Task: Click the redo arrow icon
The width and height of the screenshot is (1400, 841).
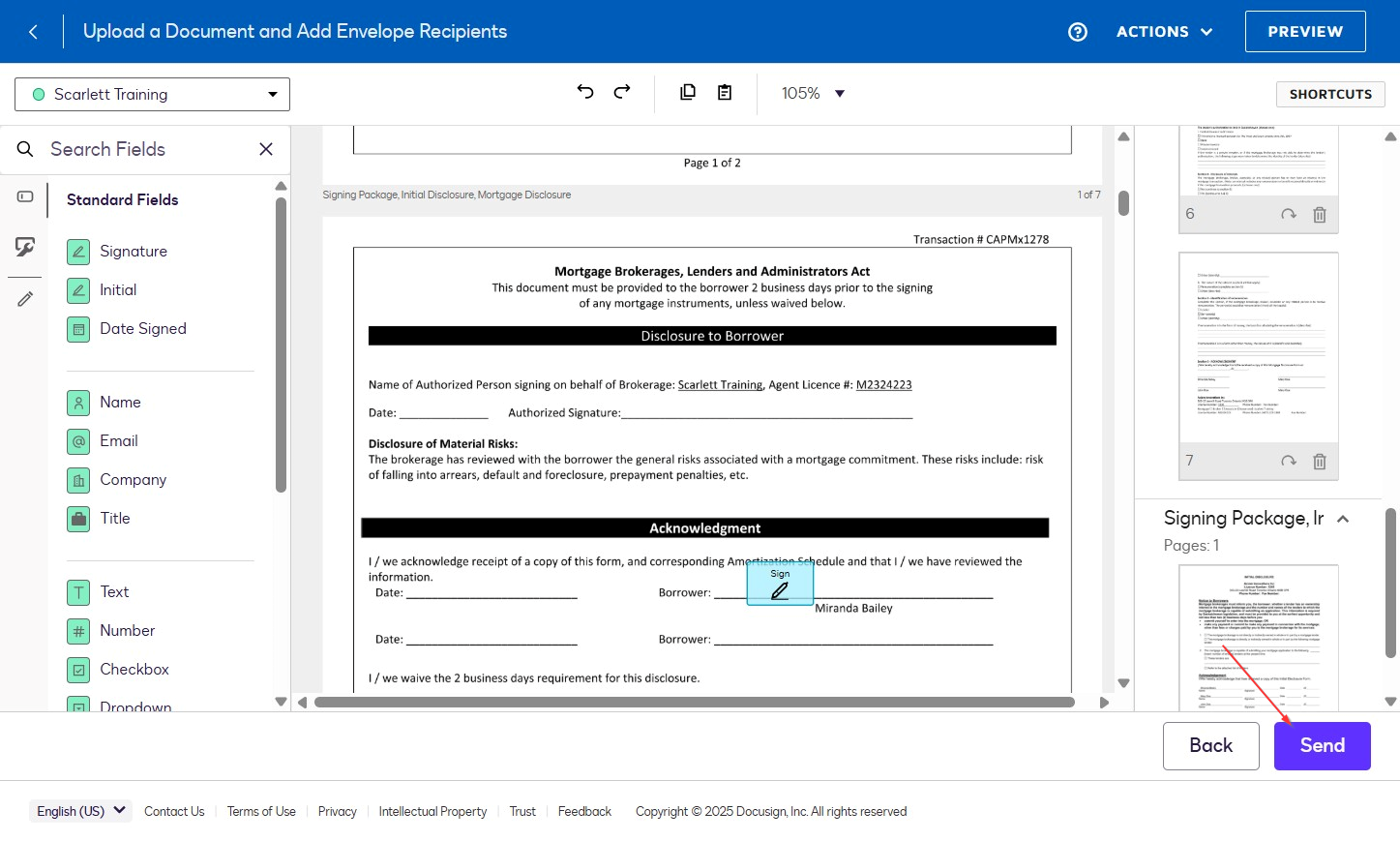Action: pyautogui.click(x=622, y=92)
